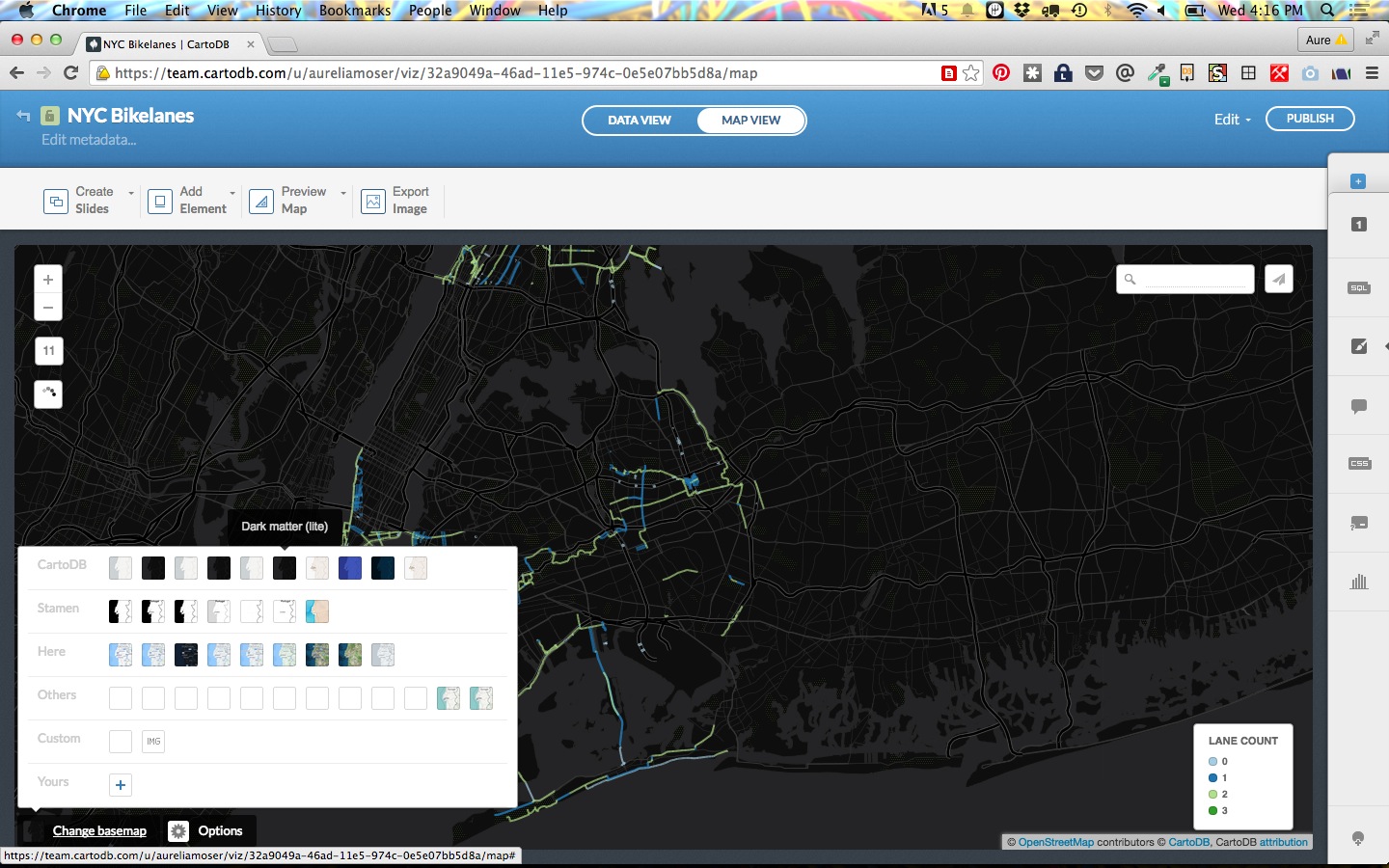This screenshot has width=1389, height=868.
Task: Choose the first CartoDB basemap thumbnail
Action: [x=121, y=568]
